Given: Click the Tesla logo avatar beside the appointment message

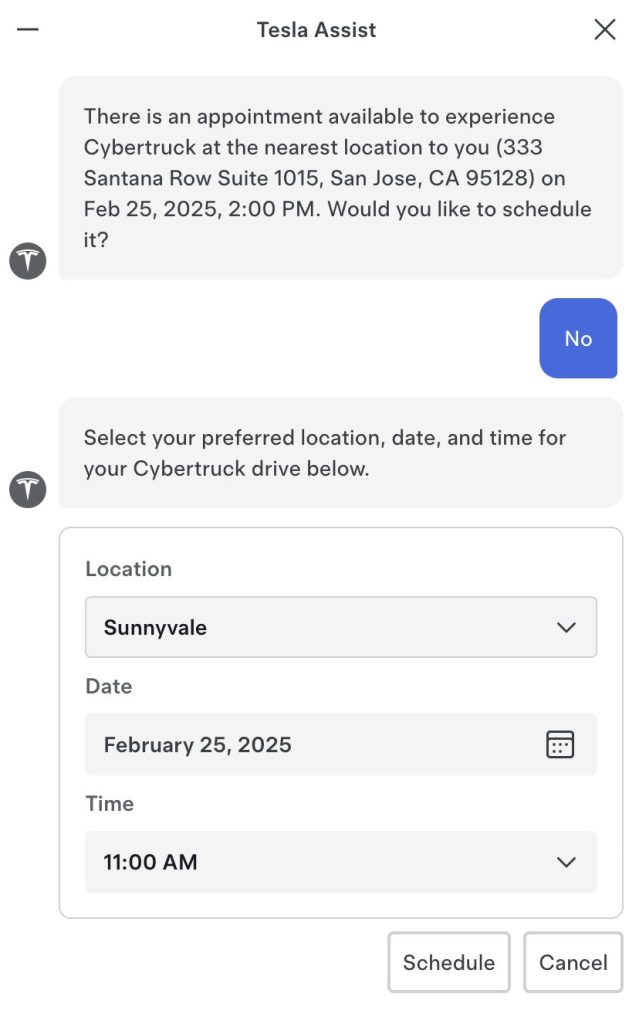Looking at the screenshot, I should pyautogui.click(x=28, y=261).
